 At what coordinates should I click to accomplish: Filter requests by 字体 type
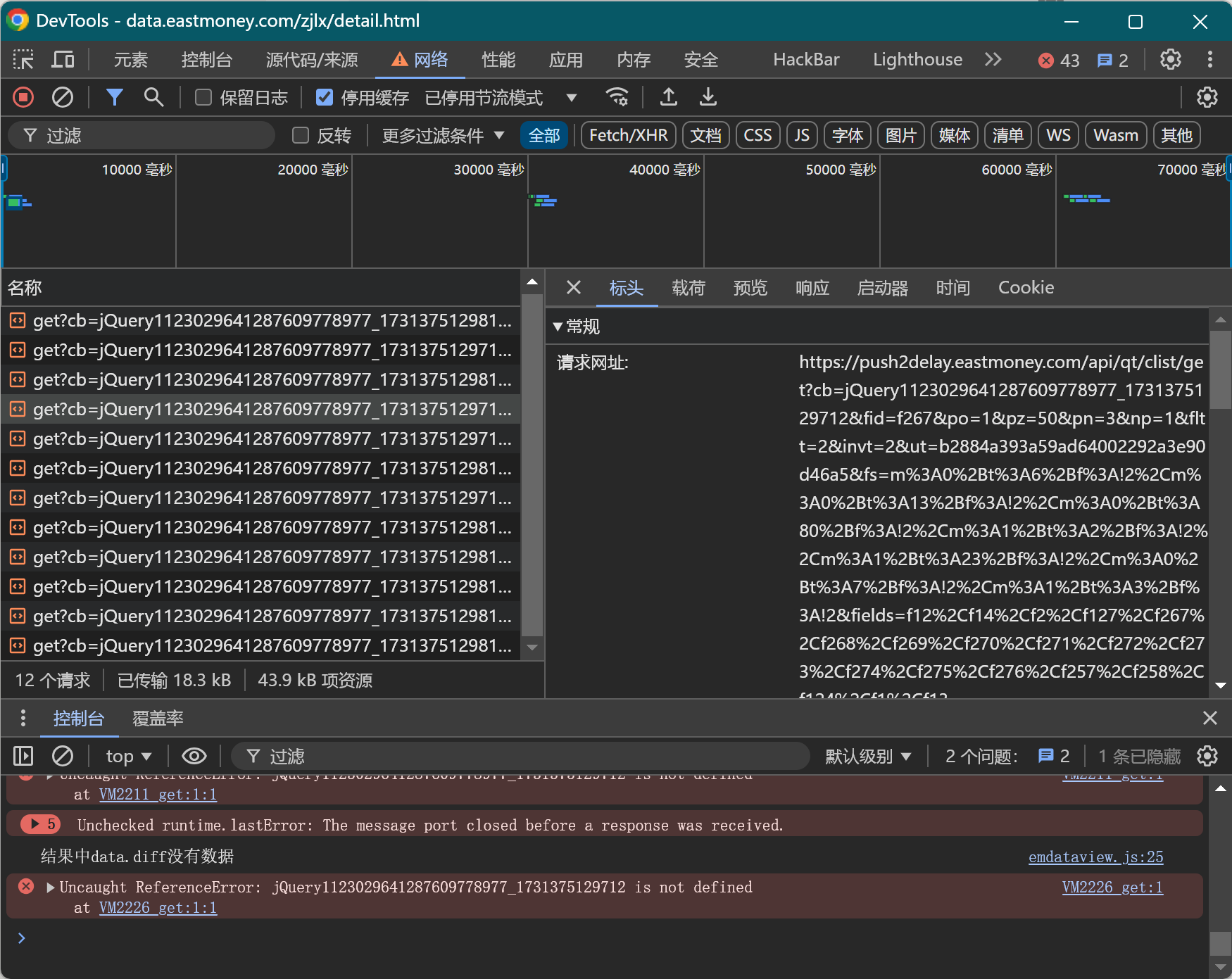coord(848,135)
